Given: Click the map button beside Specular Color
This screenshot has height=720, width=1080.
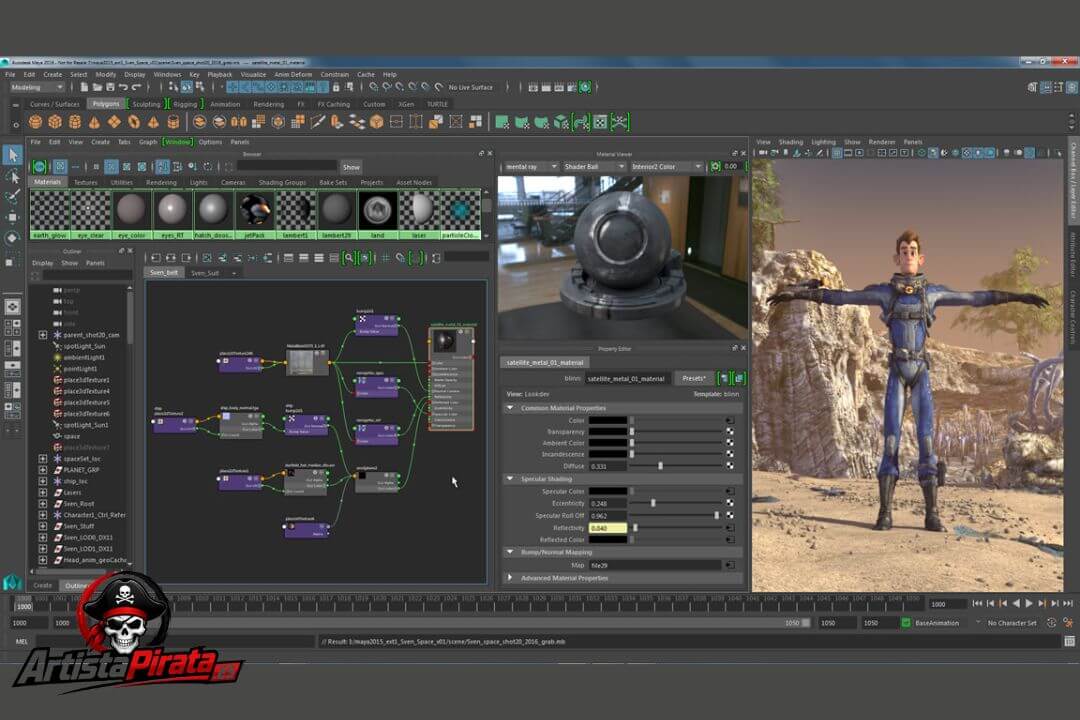Looking at the screenshot, I should (x=729, y=491).
